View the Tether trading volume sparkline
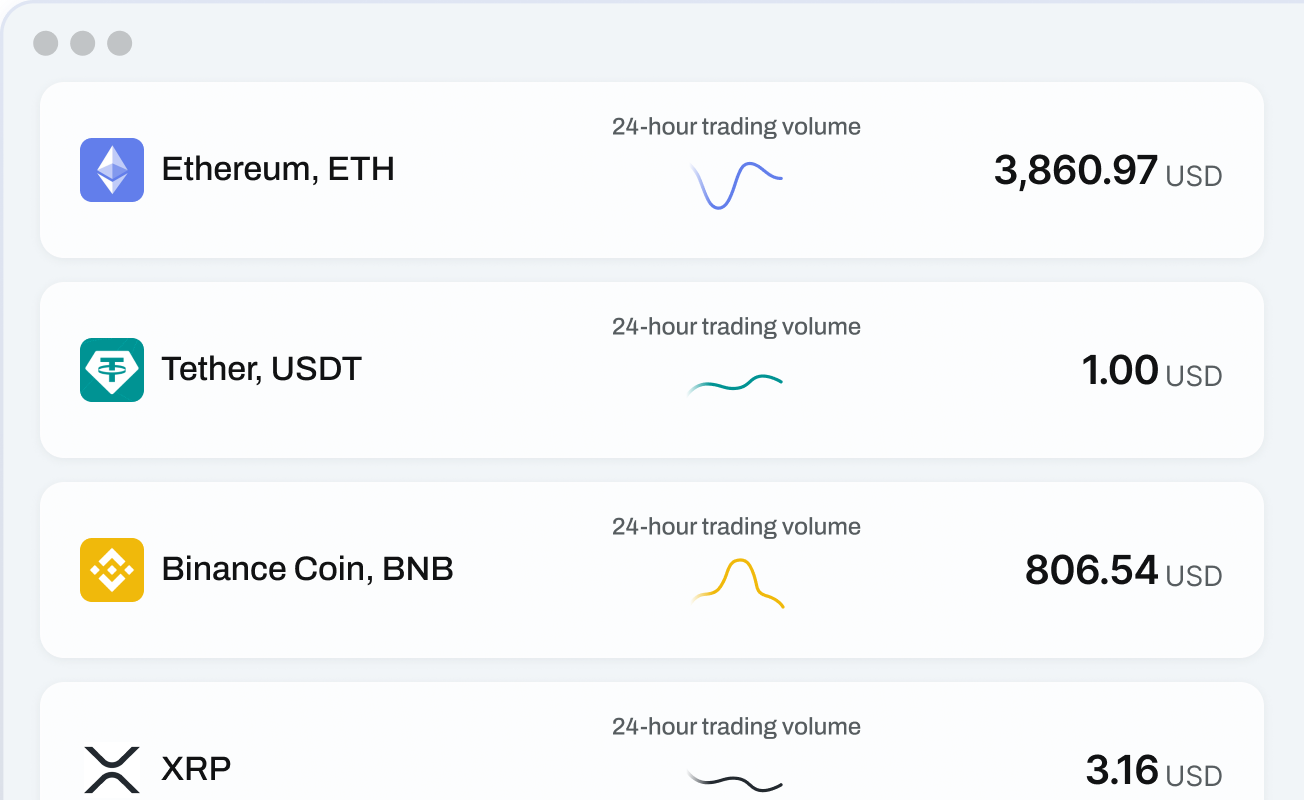 pos(736,384)
